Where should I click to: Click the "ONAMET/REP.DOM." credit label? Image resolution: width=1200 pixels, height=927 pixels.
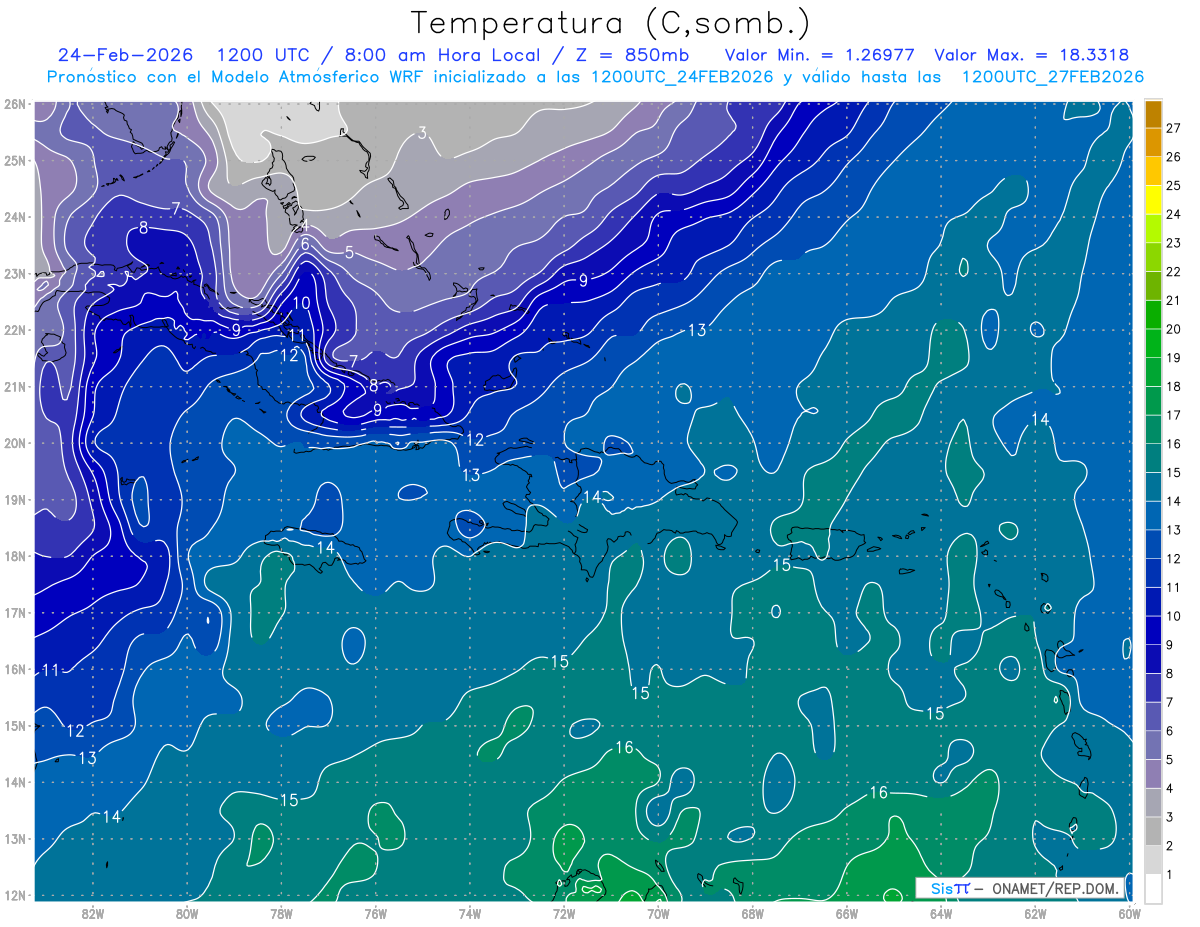(1054, 888)
